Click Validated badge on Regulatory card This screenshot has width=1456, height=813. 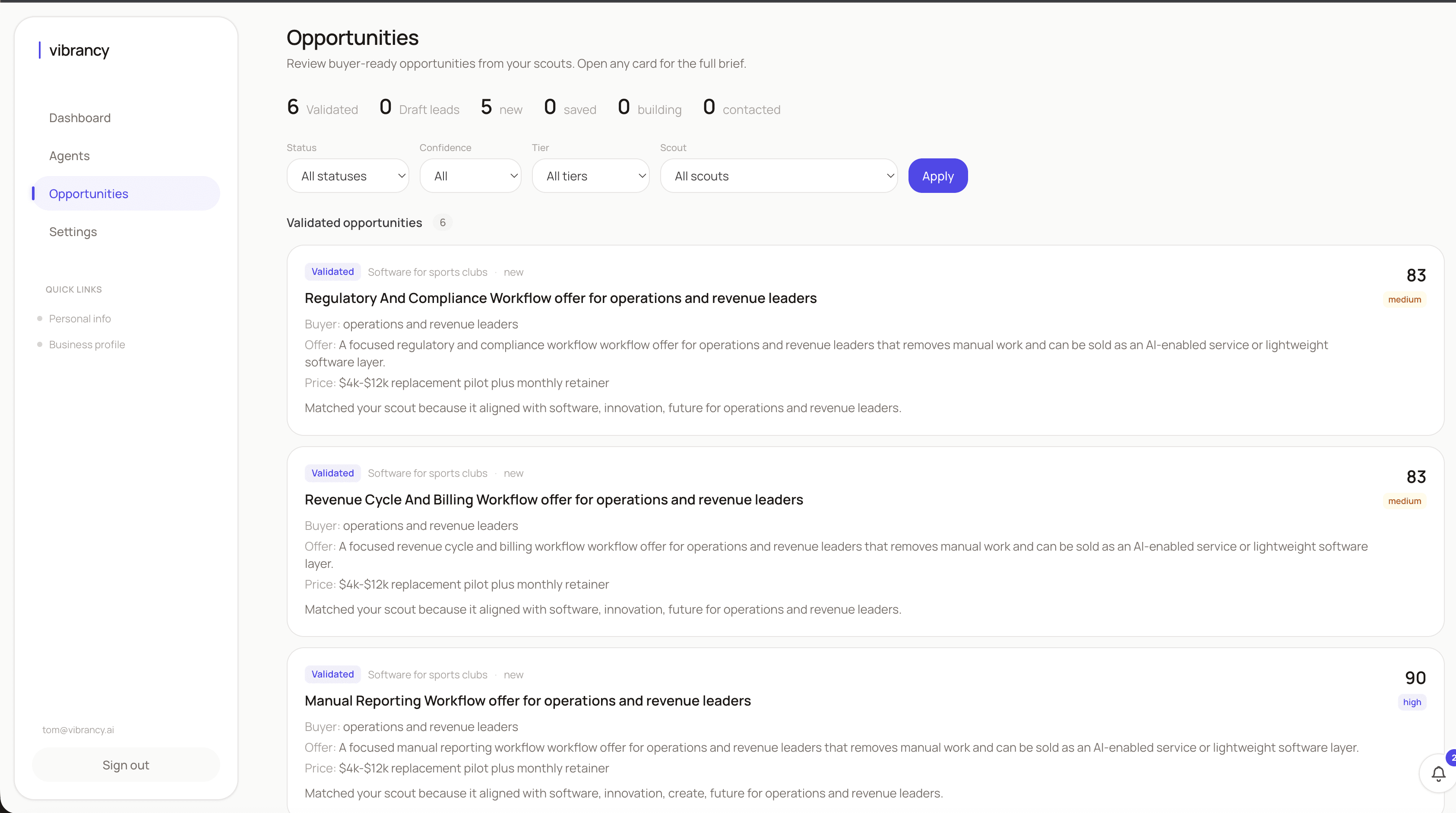click(x=332, y=272)
